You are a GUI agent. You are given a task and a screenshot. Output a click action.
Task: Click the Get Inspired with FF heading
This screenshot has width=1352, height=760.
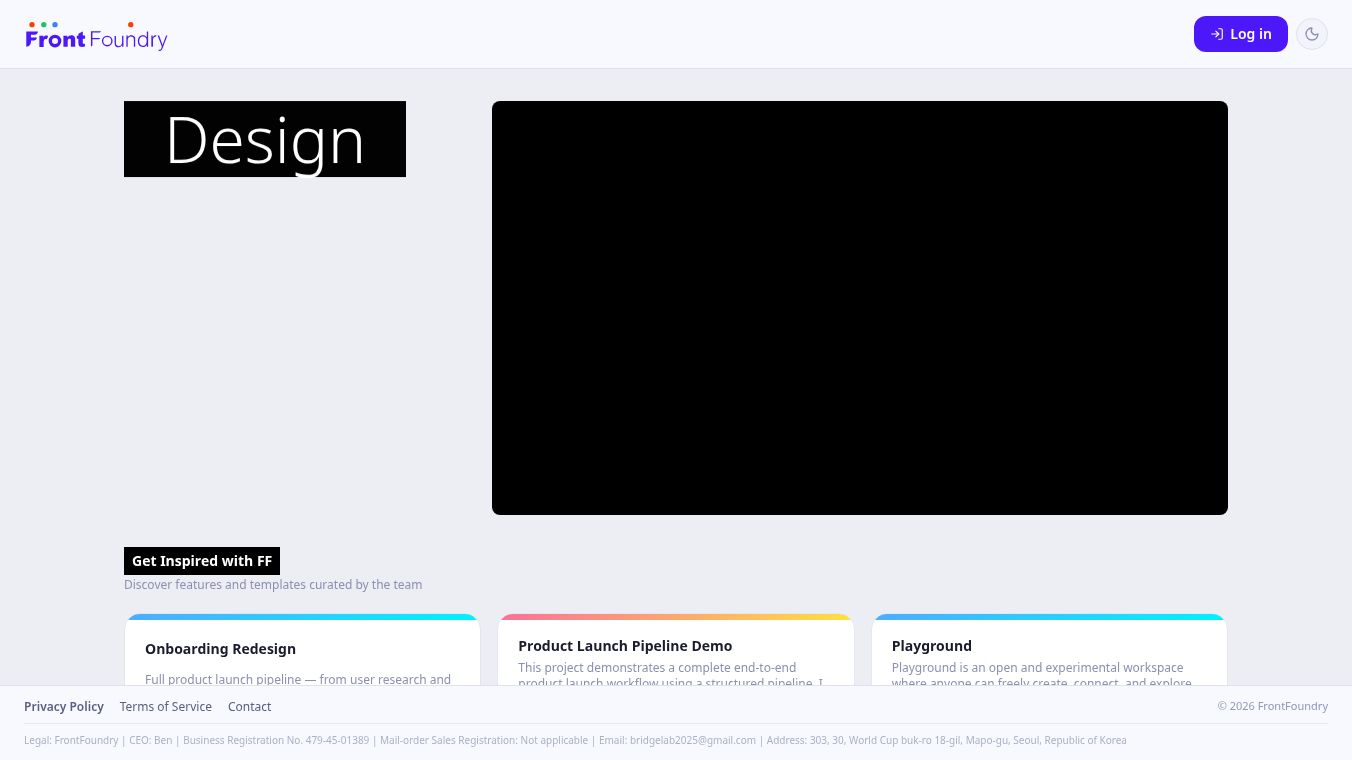(x=202, y=561)
